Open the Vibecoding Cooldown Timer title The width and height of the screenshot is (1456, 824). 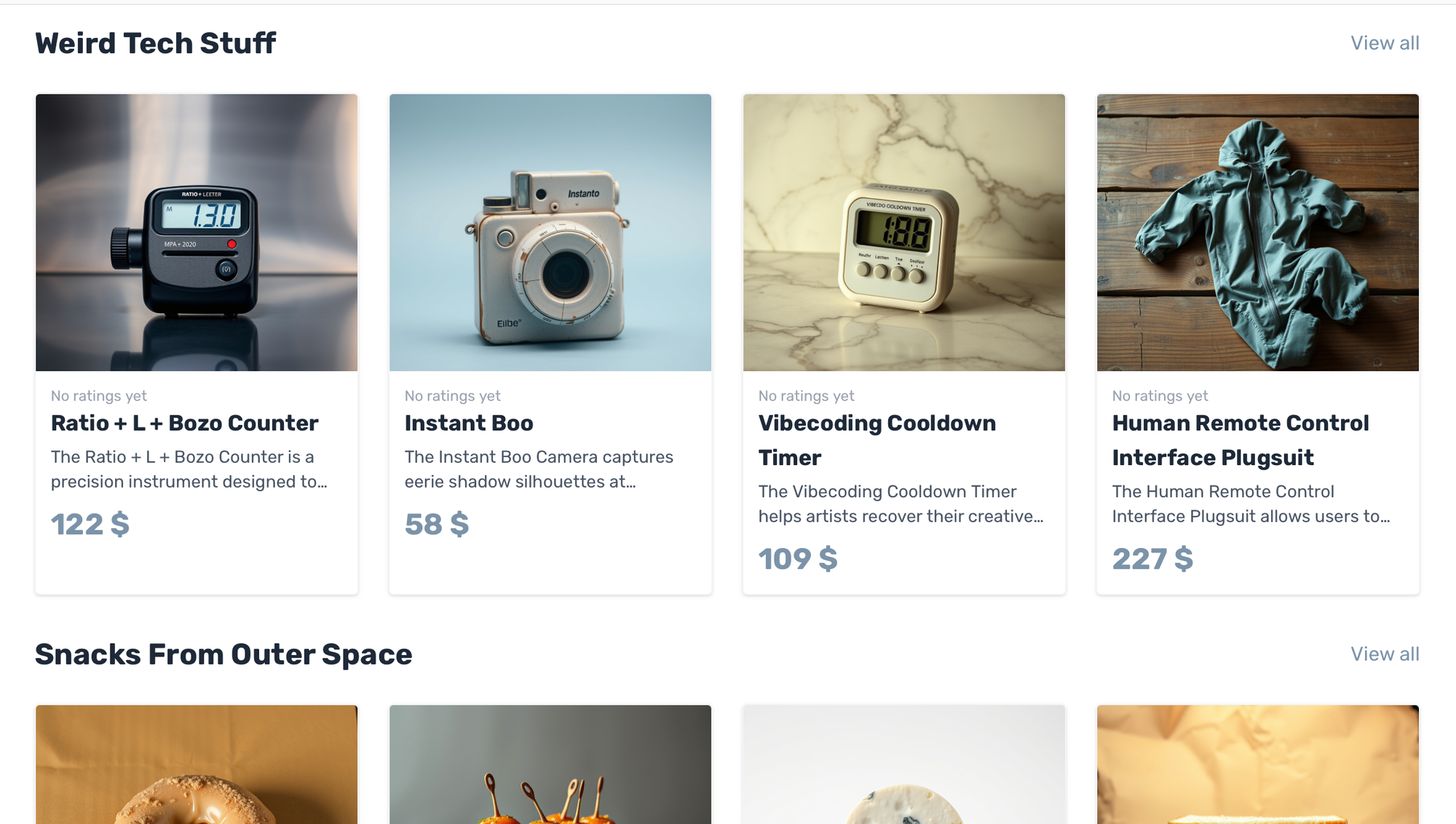[x=877, y=440]
